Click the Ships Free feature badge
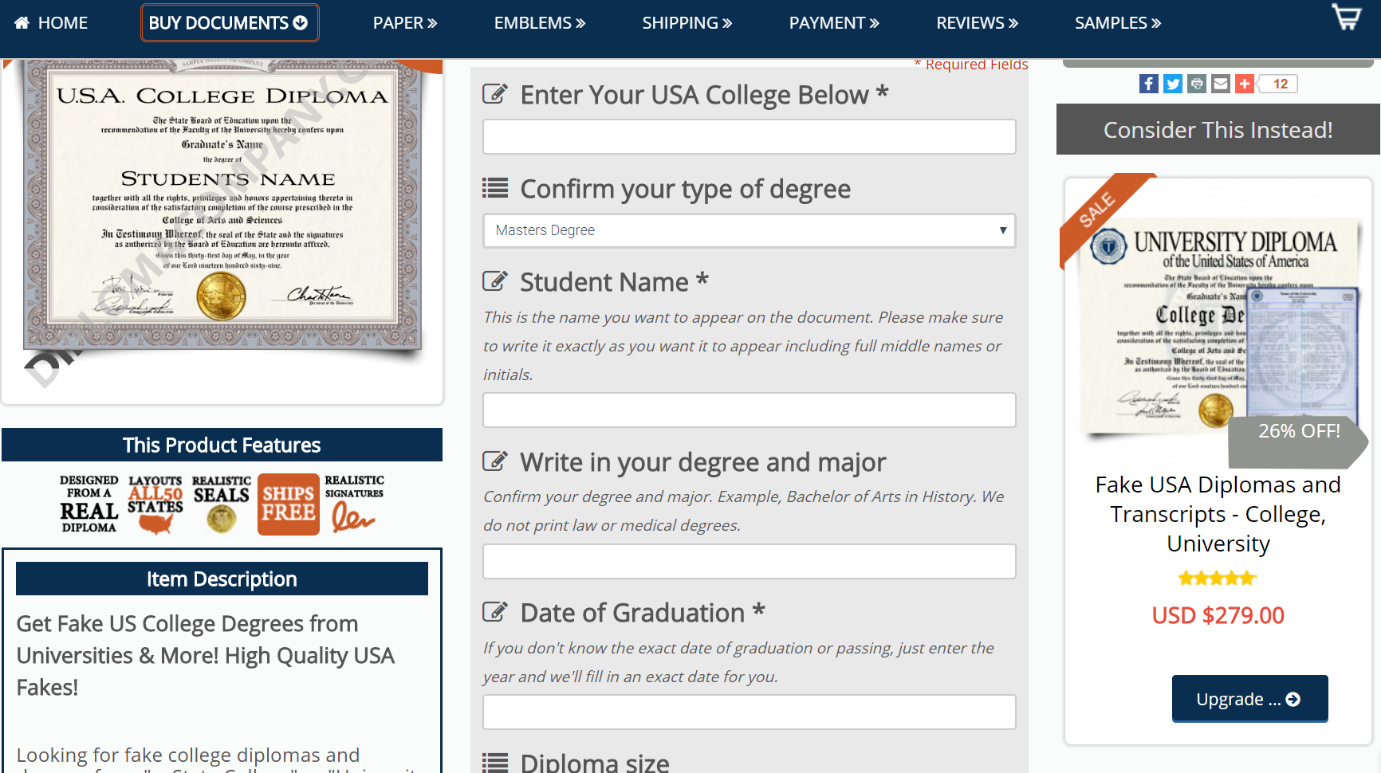Image resolution: width=1381 pixels, height=773 pixels. click(x=288, y=504)
